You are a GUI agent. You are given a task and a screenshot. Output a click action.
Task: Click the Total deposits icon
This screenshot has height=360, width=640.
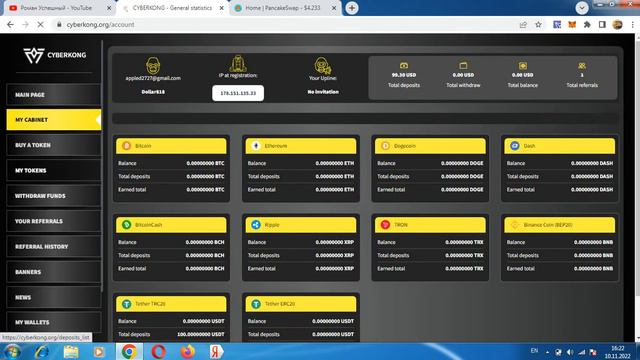404,65
